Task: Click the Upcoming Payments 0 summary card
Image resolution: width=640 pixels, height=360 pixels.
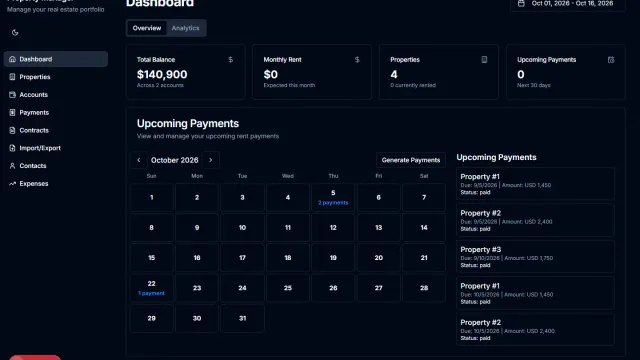Action: 566,72
